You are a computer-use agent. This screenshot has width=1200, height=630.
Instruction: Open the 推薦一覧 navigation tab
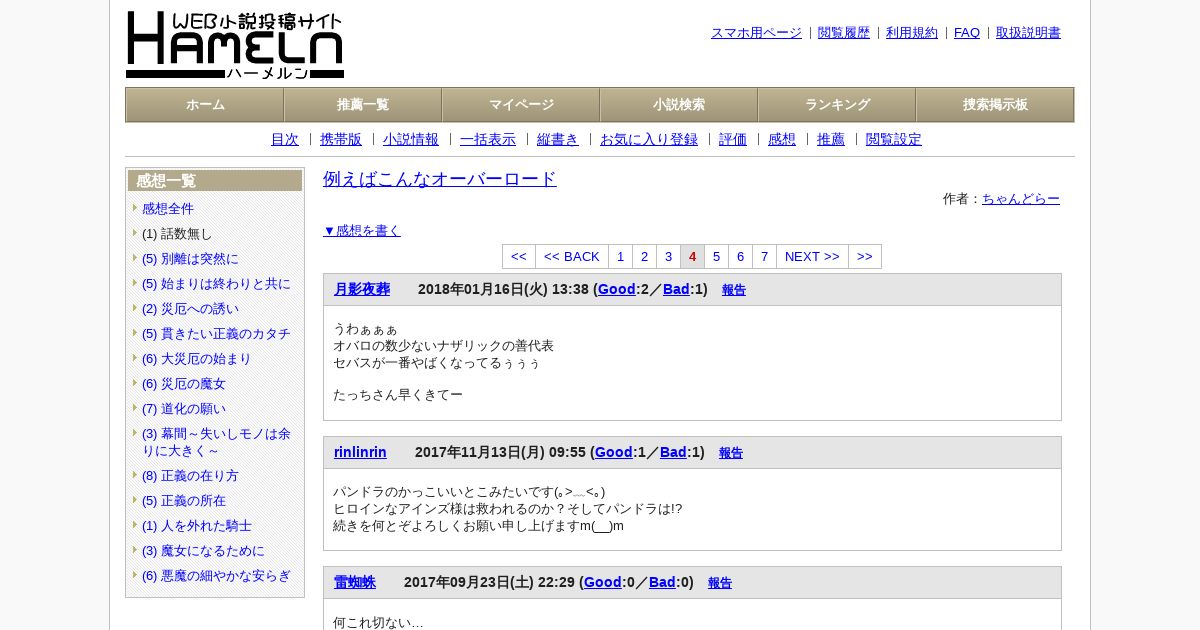pyautogui.click(x=363, y=105)
